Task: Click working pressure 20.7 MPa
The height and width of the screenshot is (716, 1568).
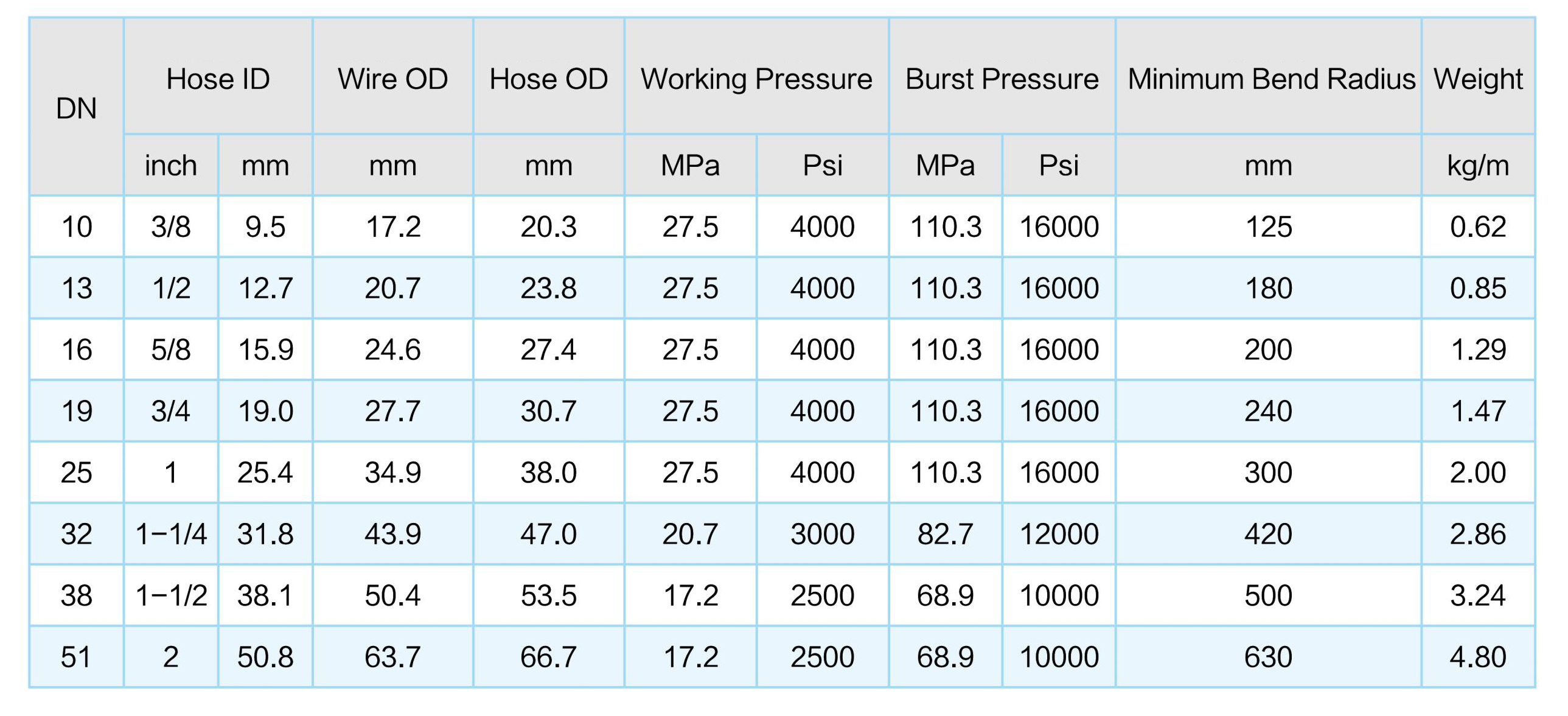Action: click(x=690, y=534)
